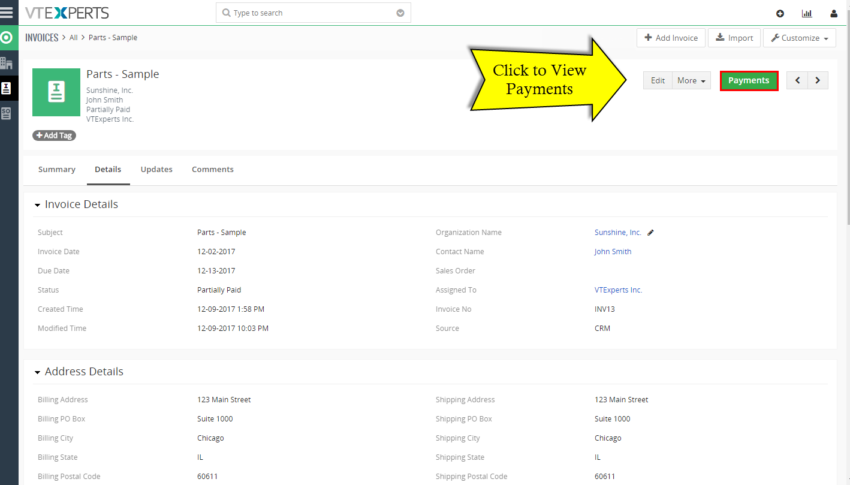The height and width of the screenshot is (485, 850).
Task: Open the All breadcrumb link
Action: point(73,37)
